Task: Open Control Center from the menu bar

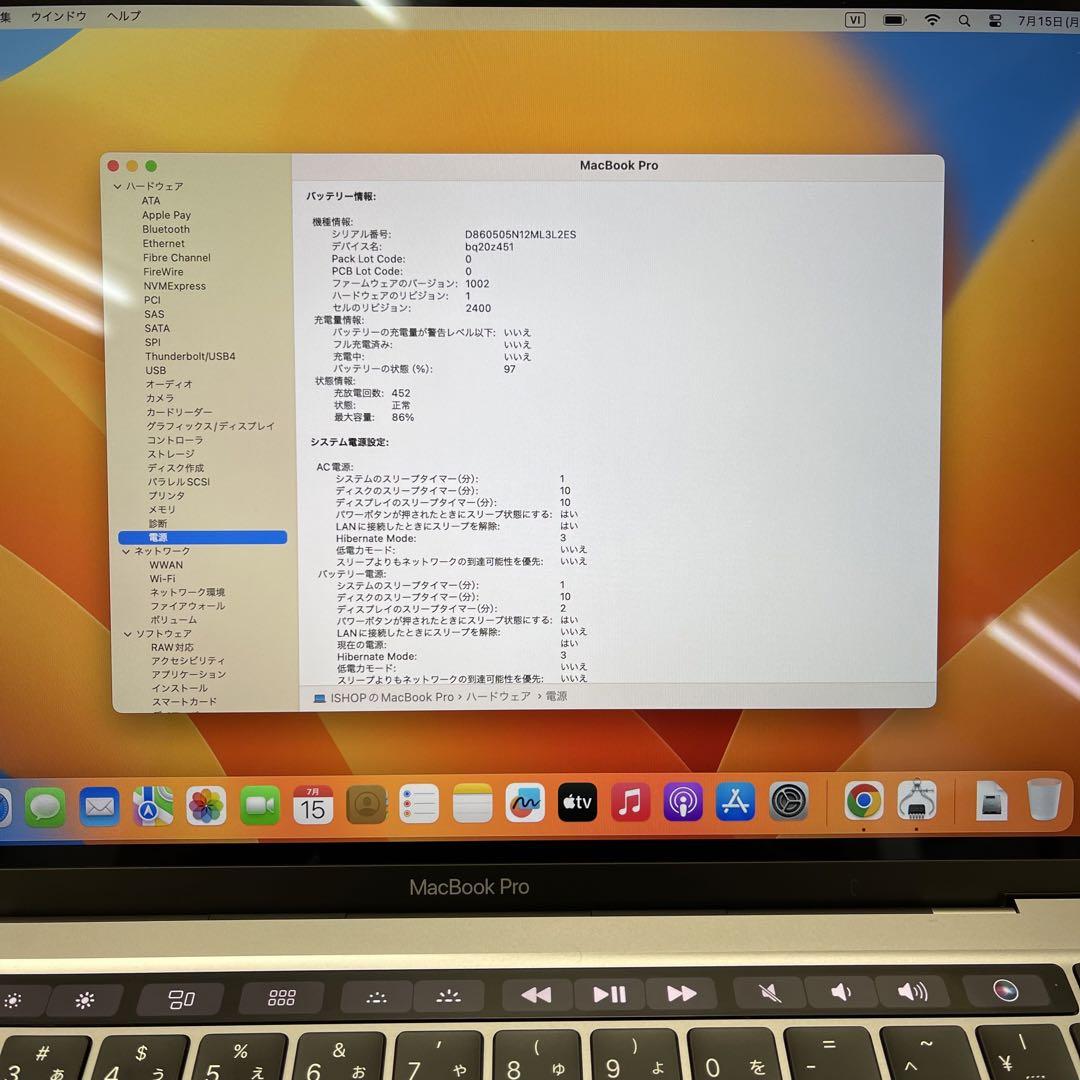Action: 995,21
